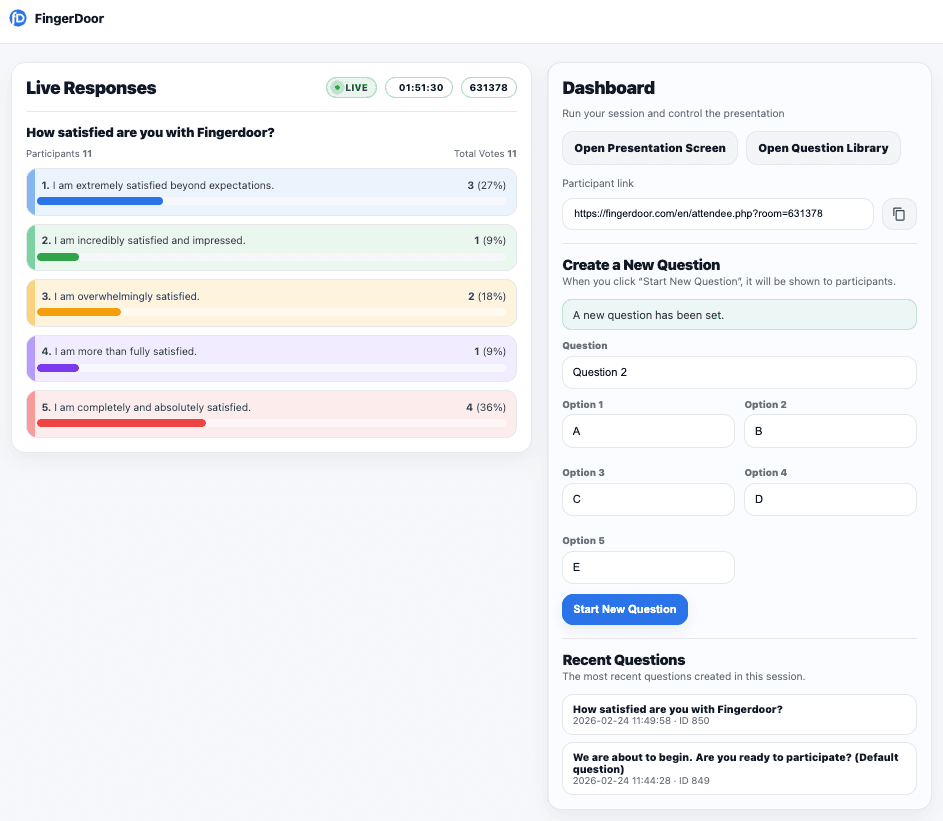The width and height of the screenshot is (943, 821).
Task: Open recent question 'How satisfied are you with Fingerdoor?'
Action: pos(738,714)
